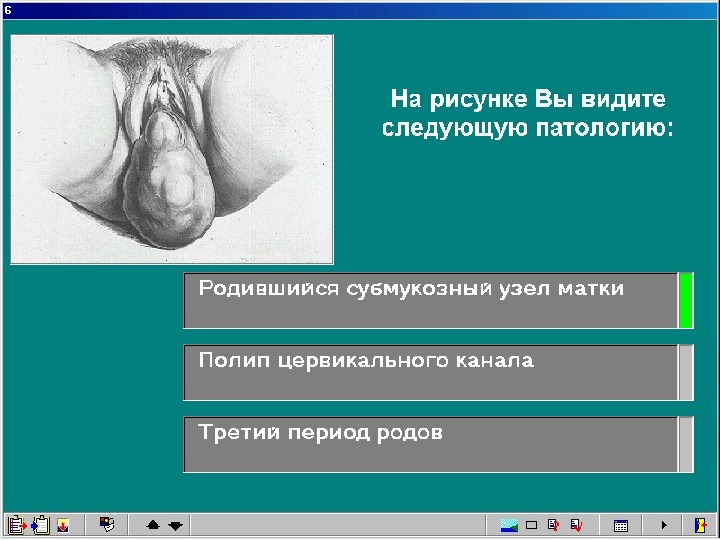Click the landscape picture icon in toolbar
Viewport: 720px width, 540px height.
509,525
